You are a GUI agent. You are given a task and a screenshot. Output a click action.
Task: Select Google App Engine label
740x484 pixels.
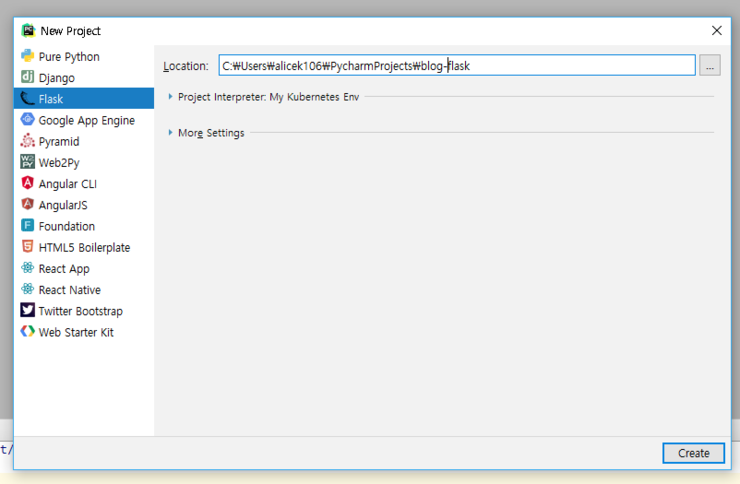point(87,120)
